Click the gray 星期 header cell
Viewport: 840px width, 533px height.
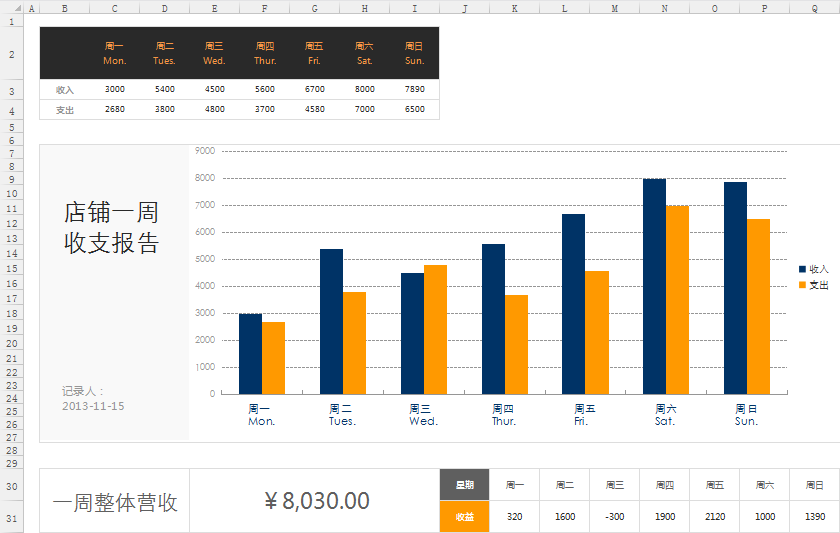point(465,485)
